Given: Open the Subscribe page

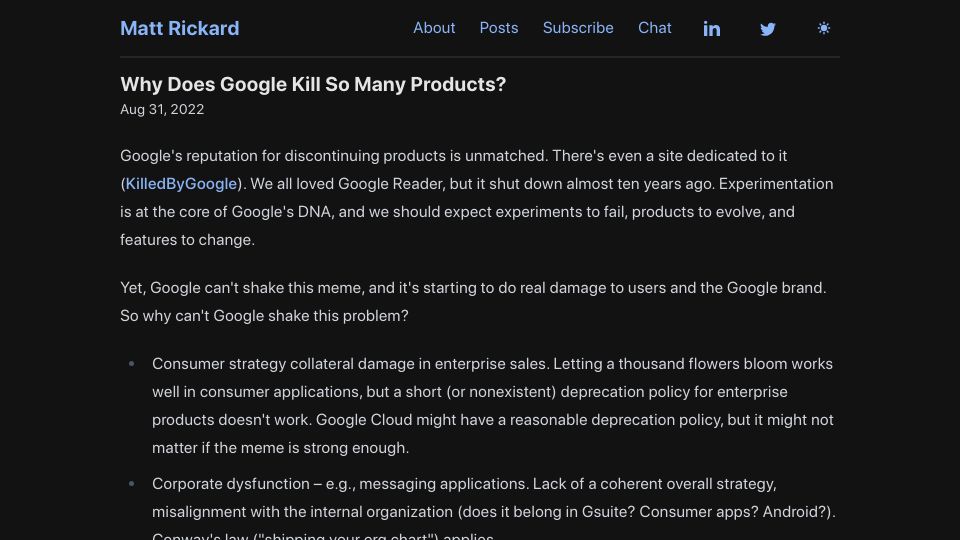Looking at the screenshot, I should tap(578, 28).
